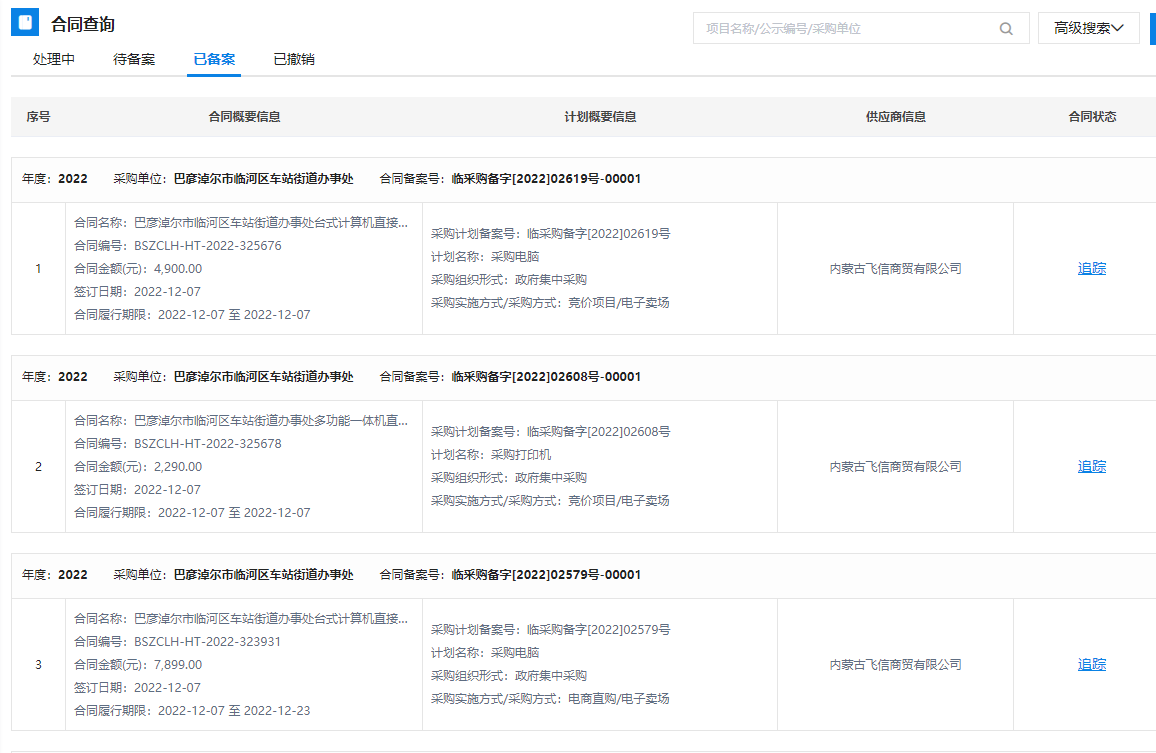Click the 供应商信息 column header
The width and height of the screenshot is (1156, 753).
896,117
